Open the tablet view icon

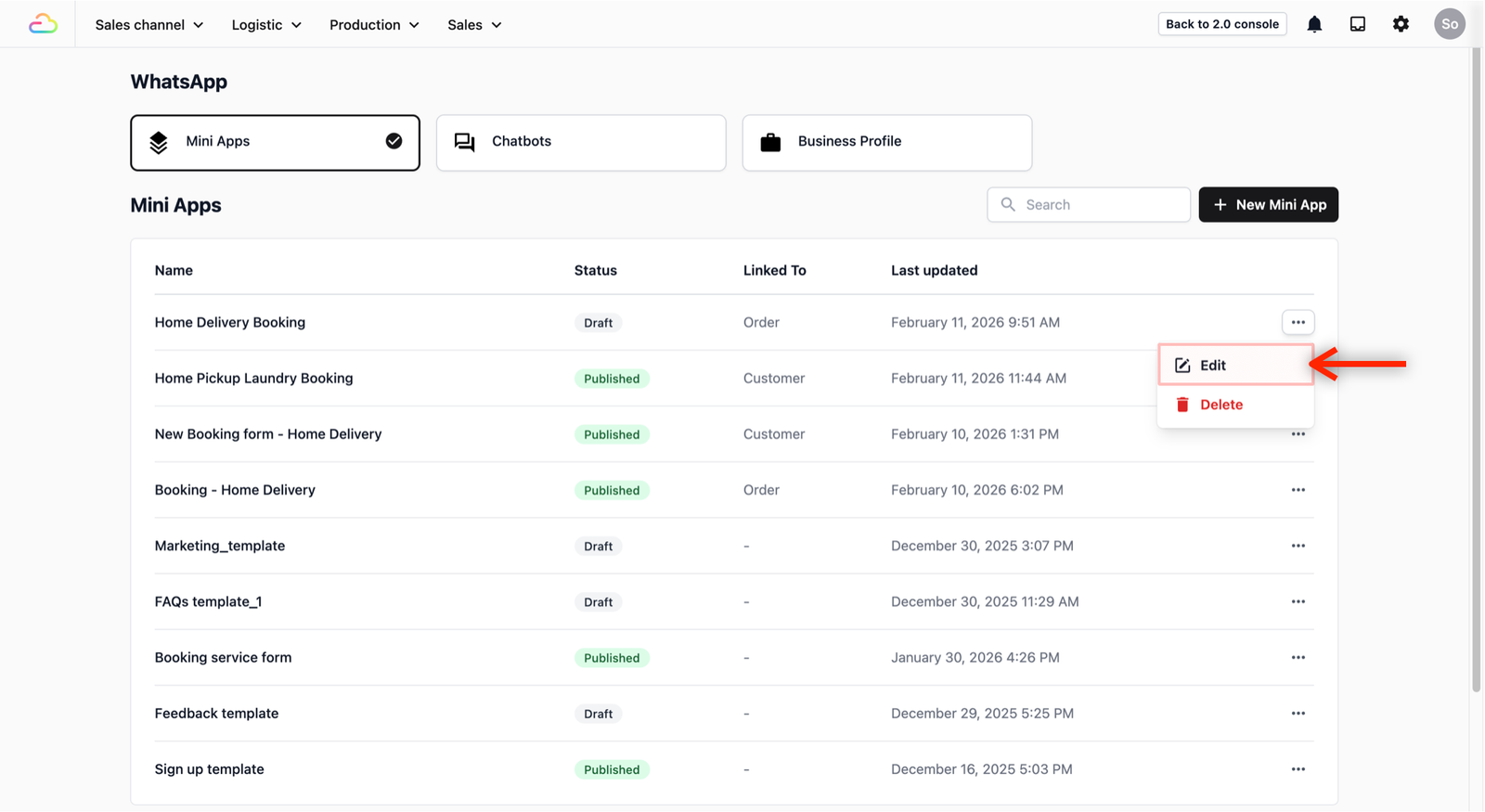coord(1358,24)
